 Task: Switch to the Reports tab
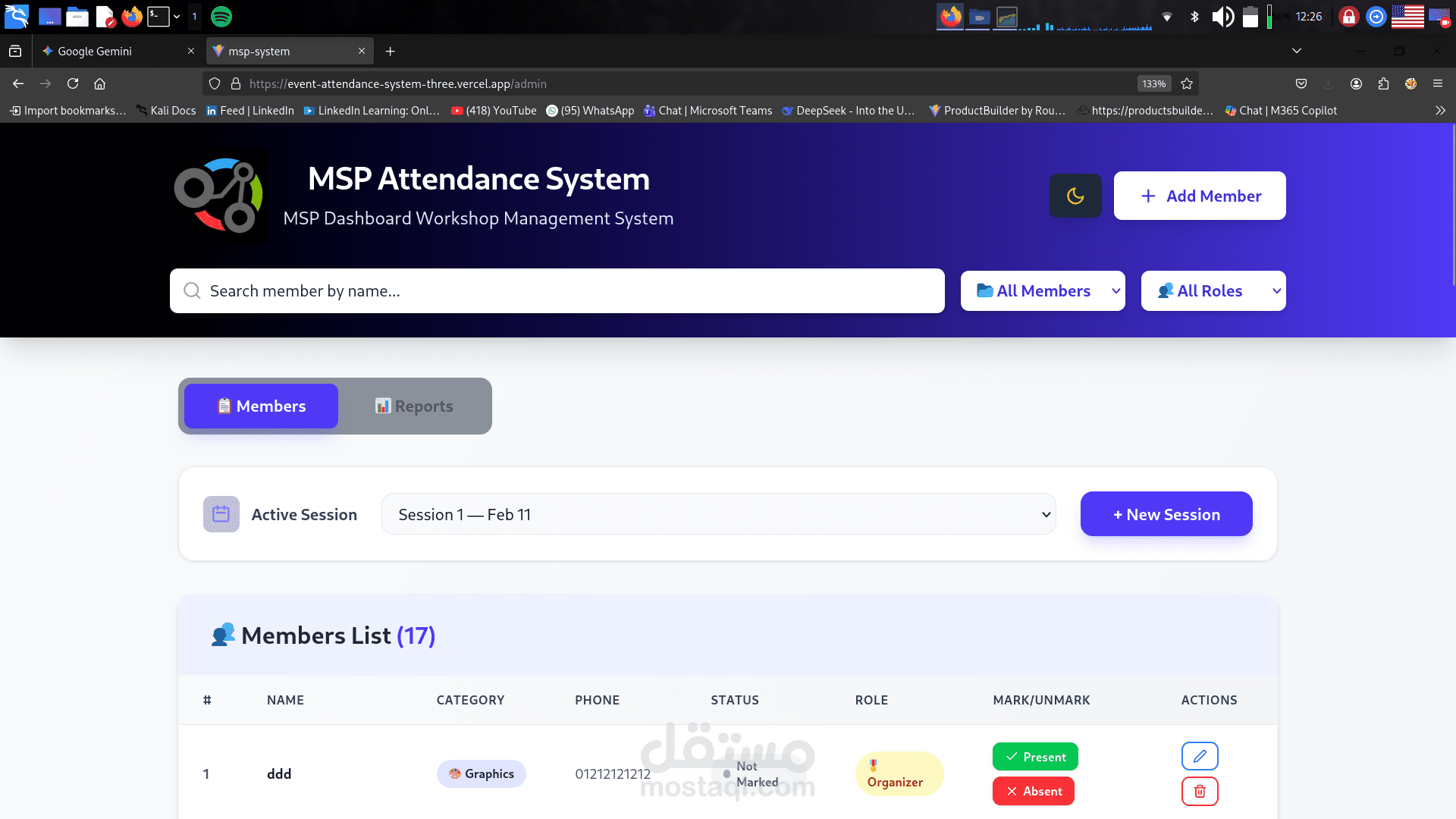click(x=414, y=406)
